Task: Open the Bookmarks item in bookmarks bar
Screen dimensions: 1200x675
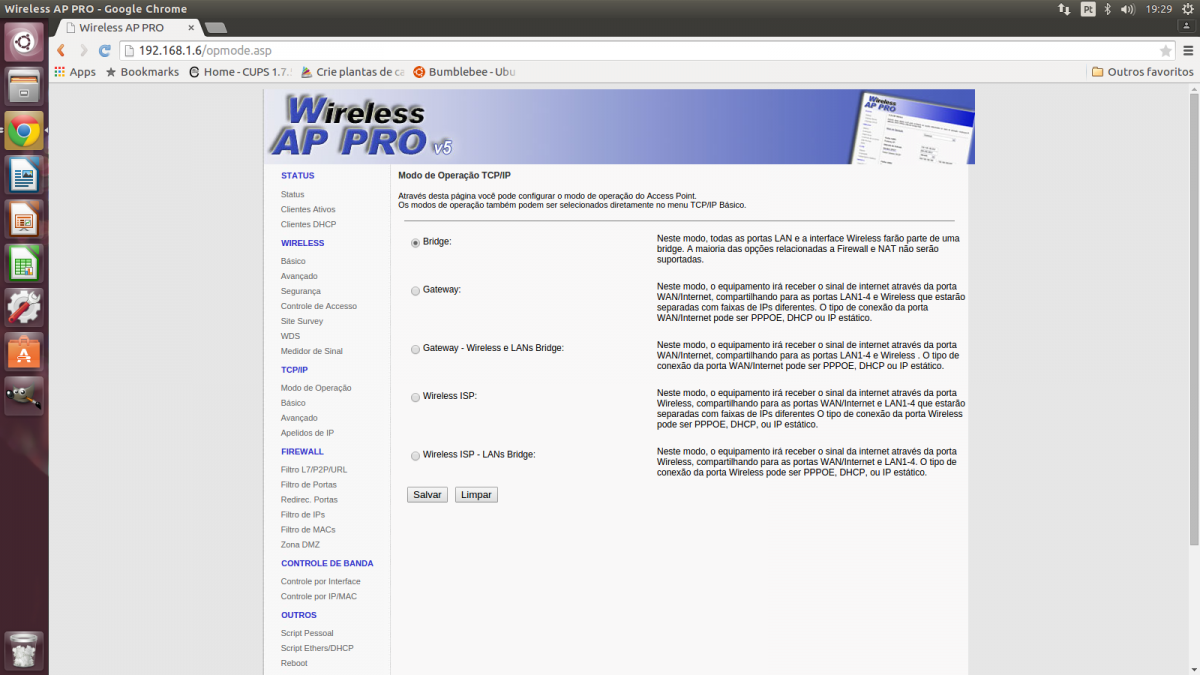Action: click(x=142, y=72)
